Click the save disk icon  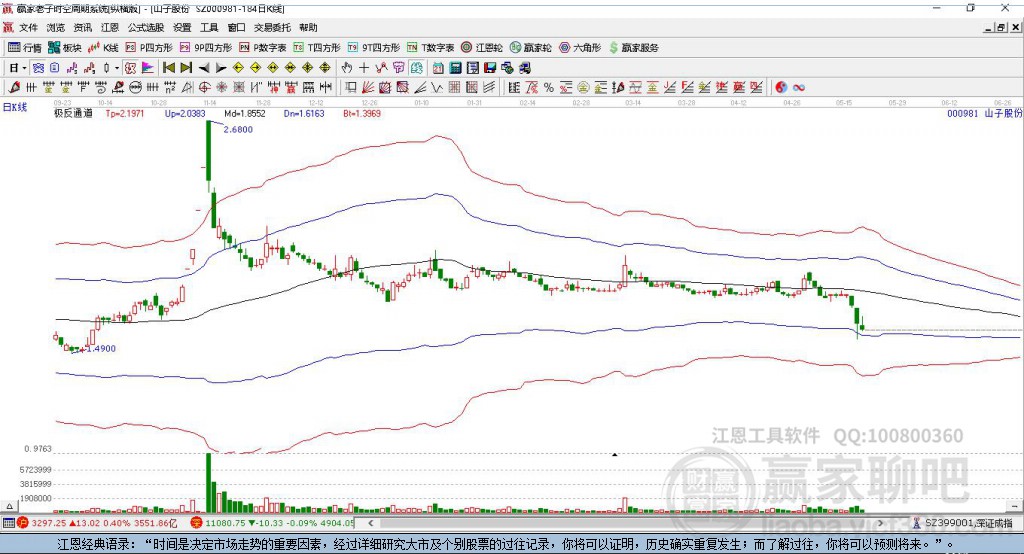(490, 68)
